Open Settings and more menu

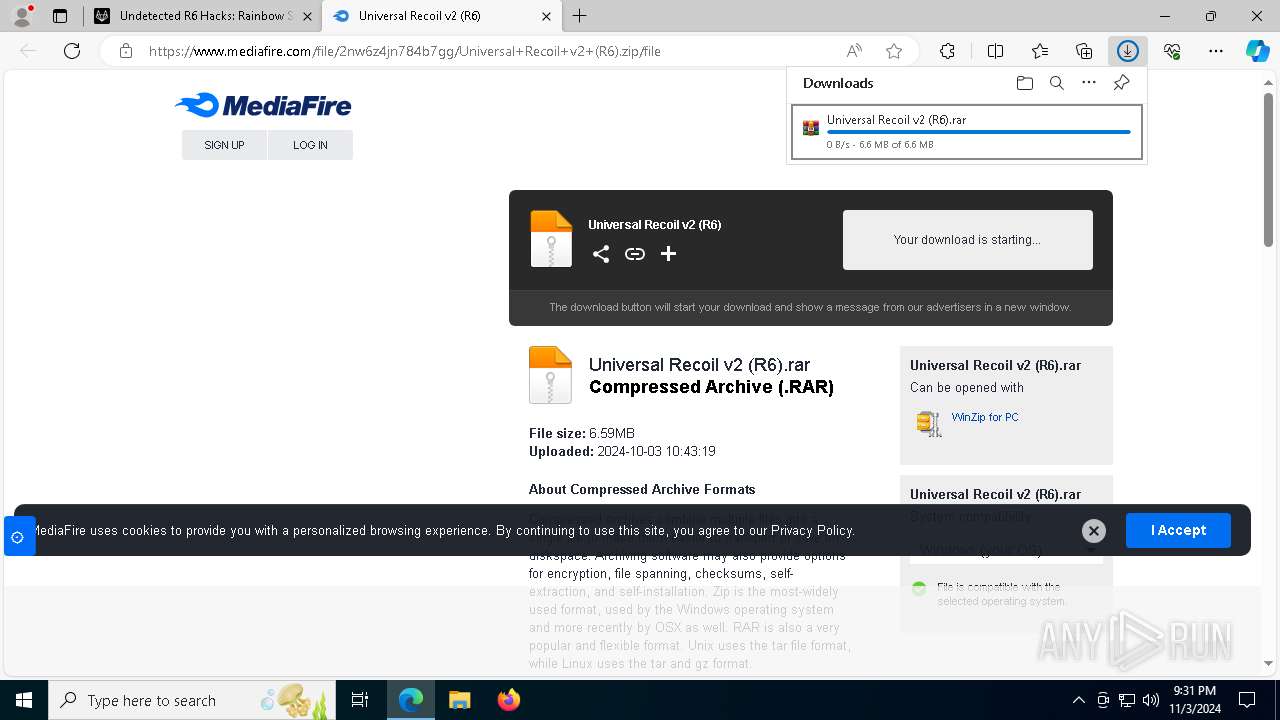tap(1216, 51)
